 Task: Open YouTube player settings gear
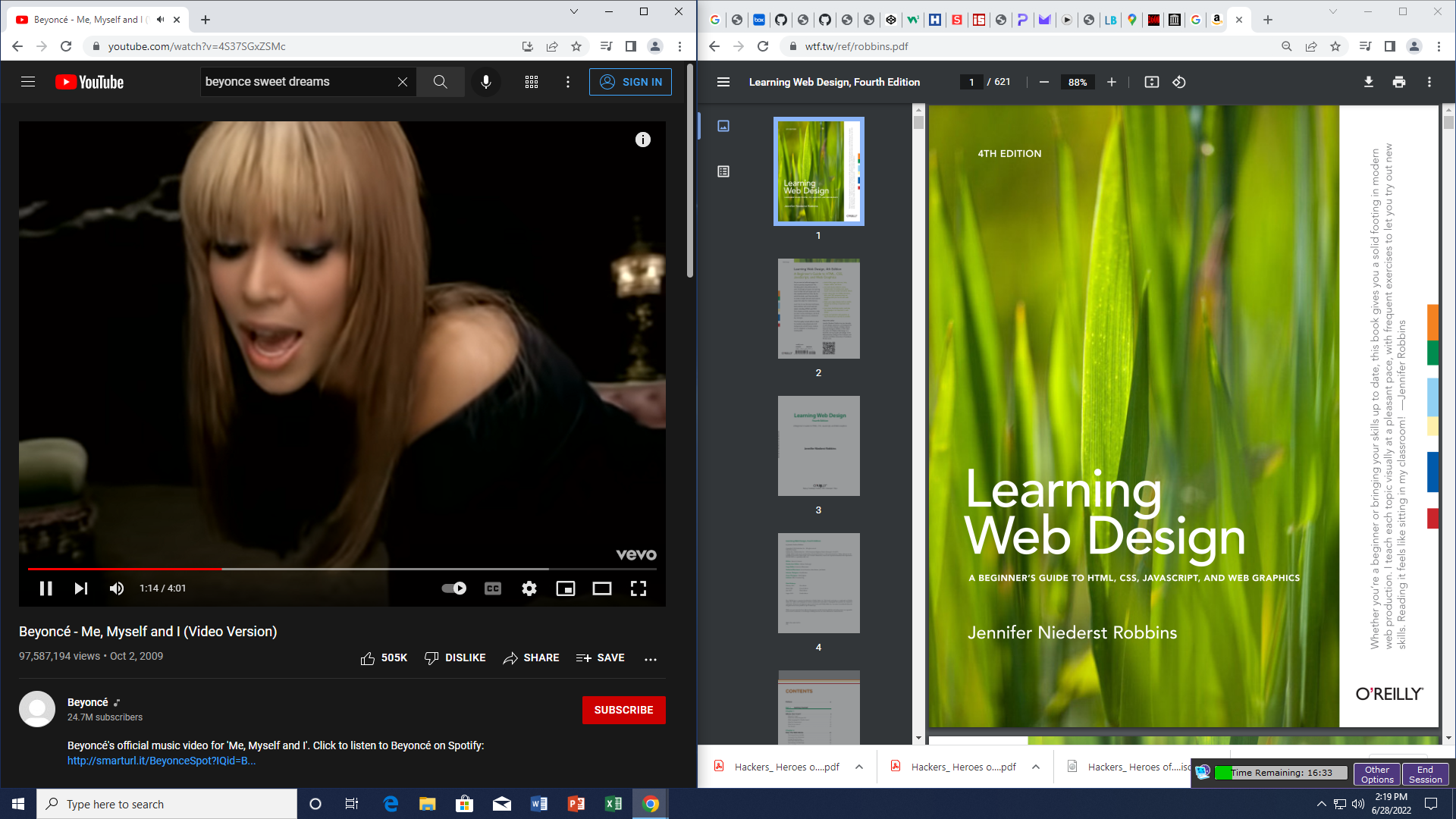[x=529, y=588]
